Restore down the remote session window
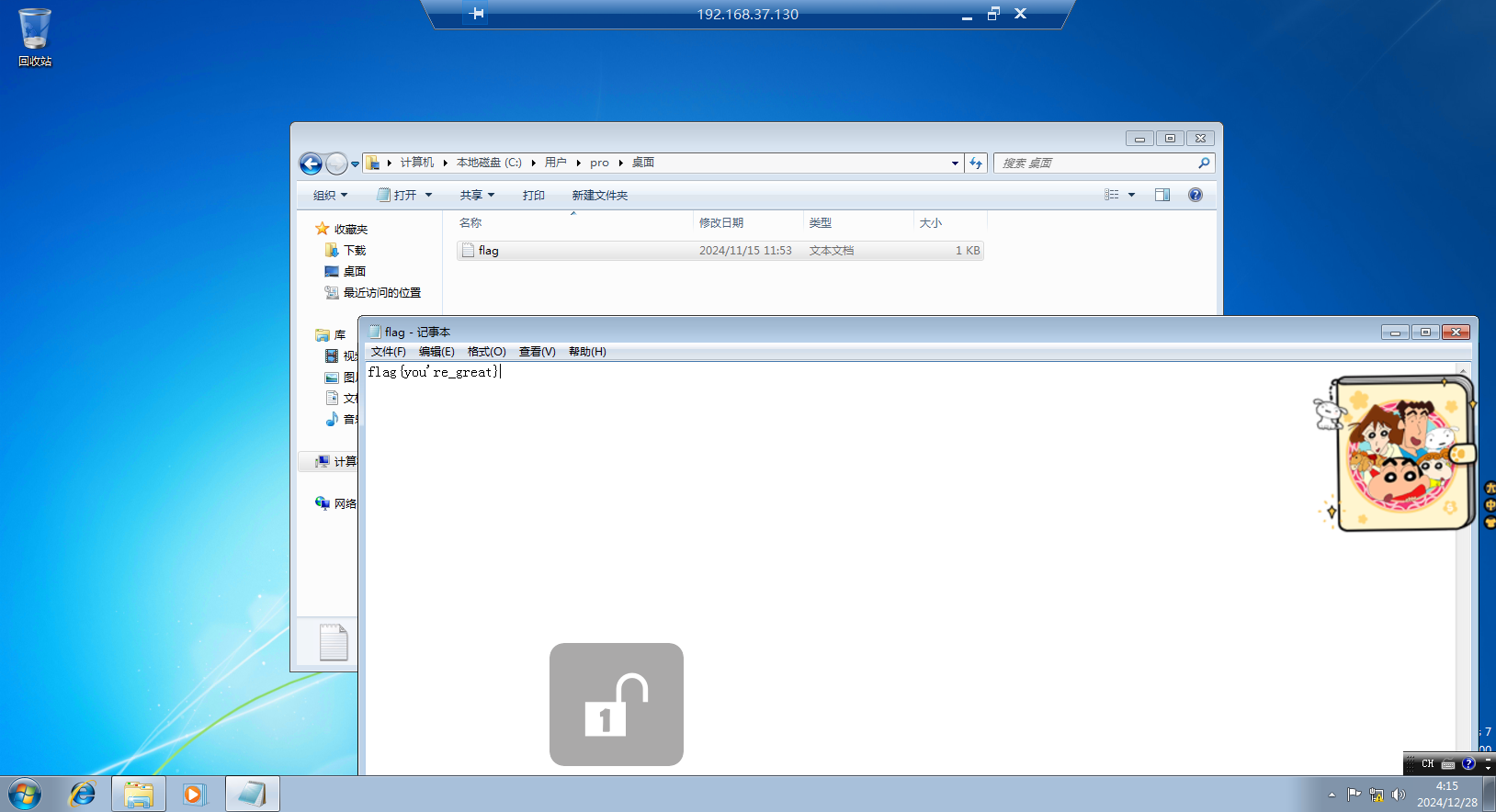Screen dimensions: 1496x812 pos(993,14)
